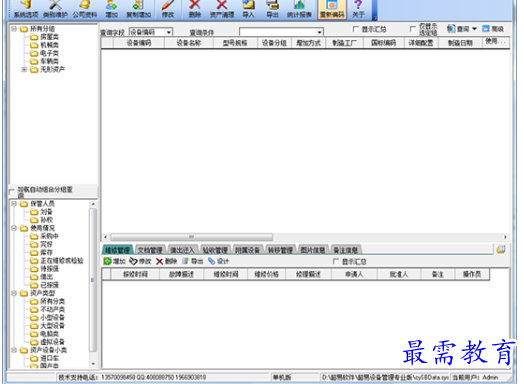
Task: Select the 电子类 folder in the tree
Action: pyautogui.click(x=49, y=53)
